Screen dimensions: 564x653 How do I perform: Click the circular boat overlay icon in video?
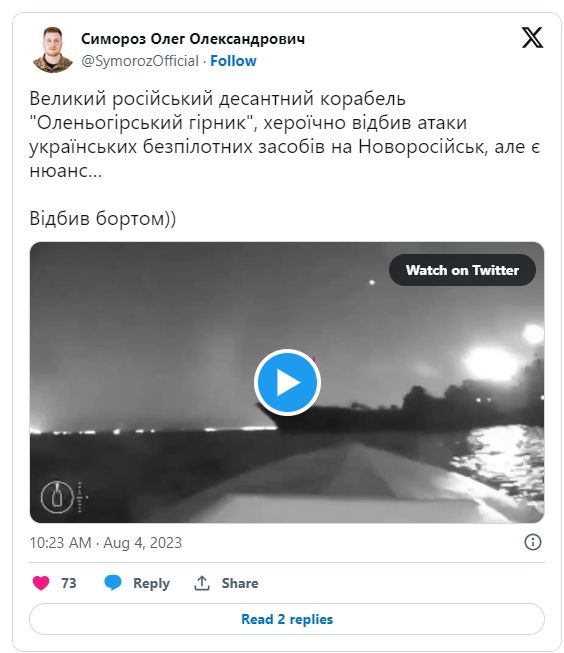[x=57, y=497]
